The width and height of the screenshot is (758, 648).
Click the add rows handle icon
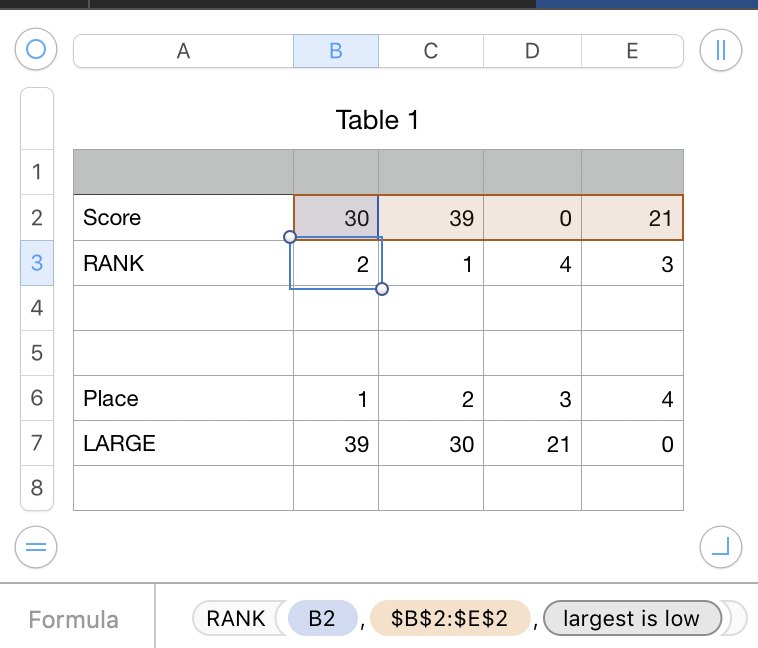point(36,547)
